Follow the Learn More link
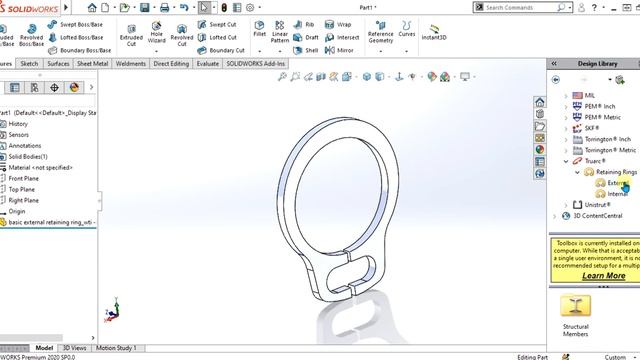The height and width of the screenshot is (360, 640). (603, 276)
